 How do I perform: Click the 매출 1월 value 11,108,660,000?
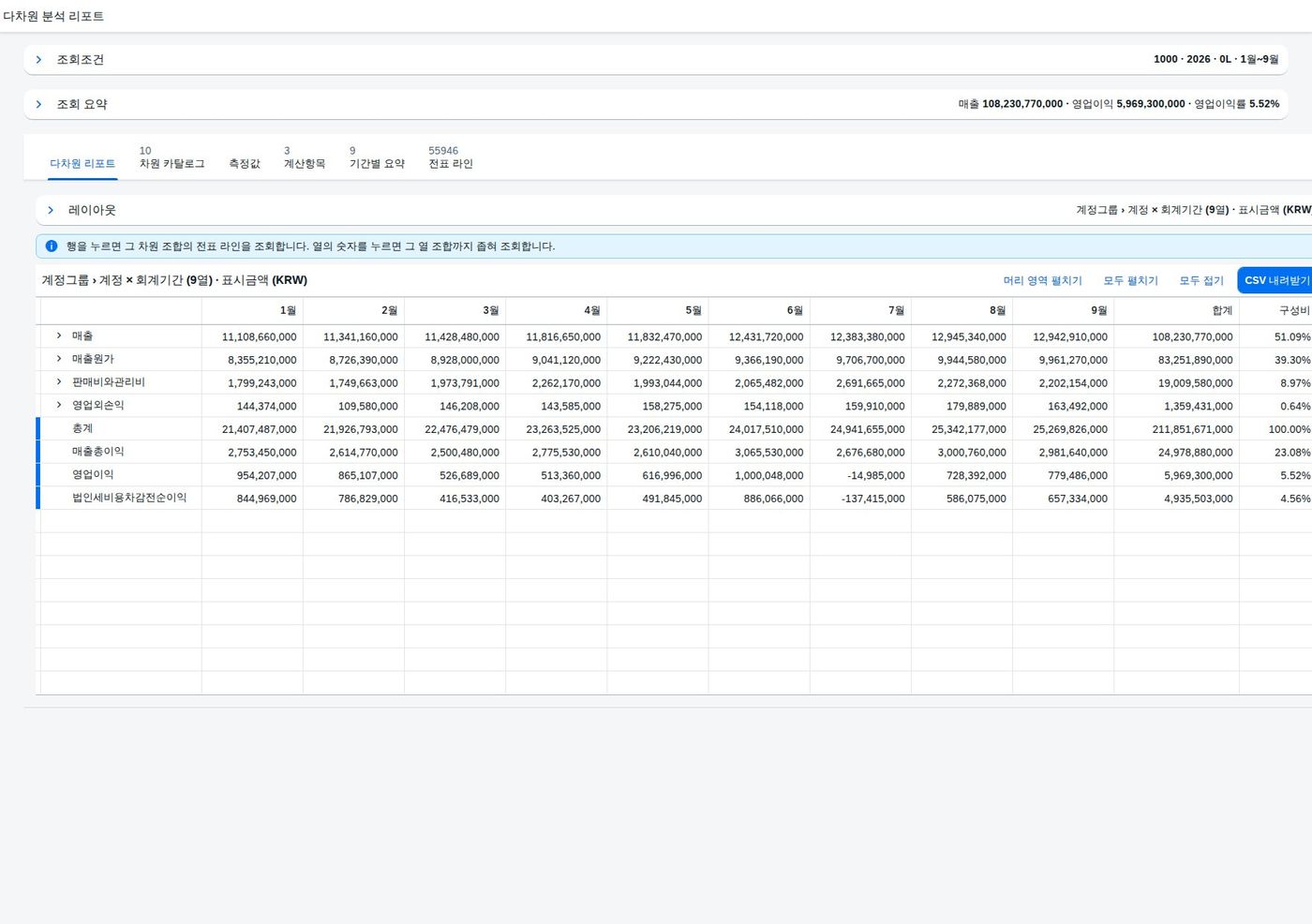pyautogui.click(x=259, y=337)
